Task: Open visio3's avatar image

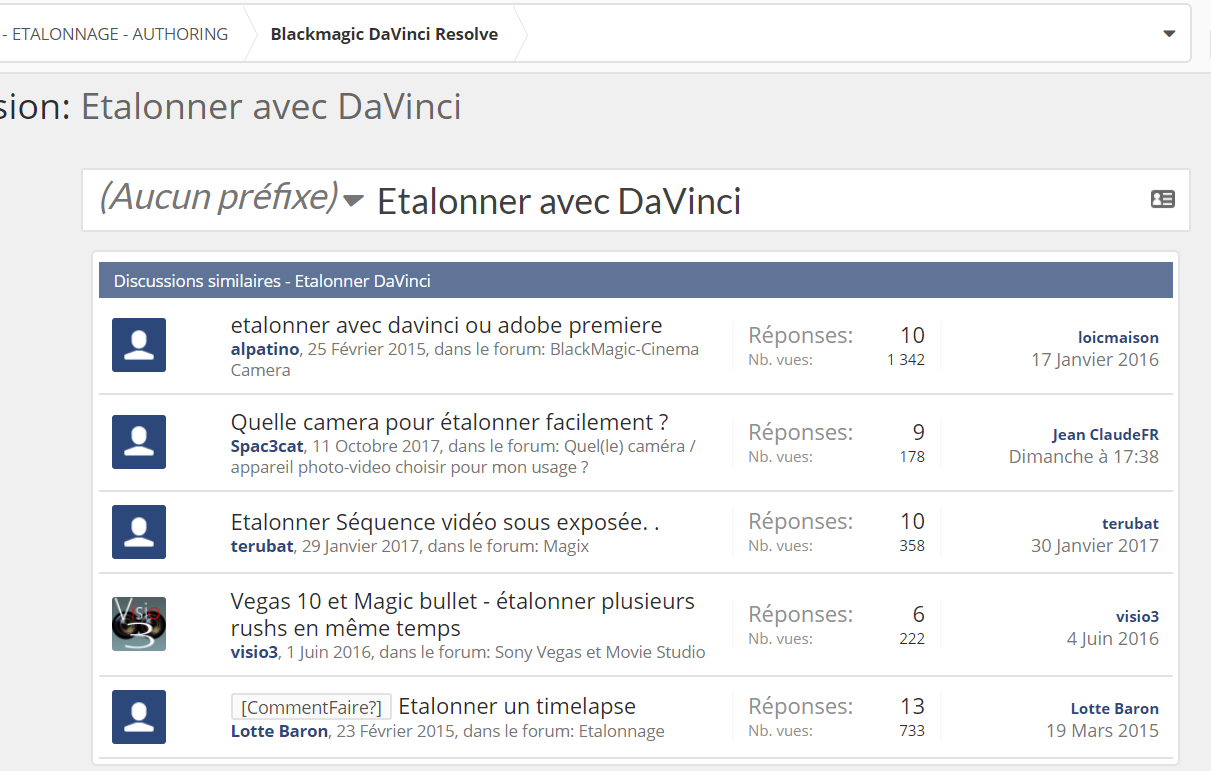Action: click(139, 624)
